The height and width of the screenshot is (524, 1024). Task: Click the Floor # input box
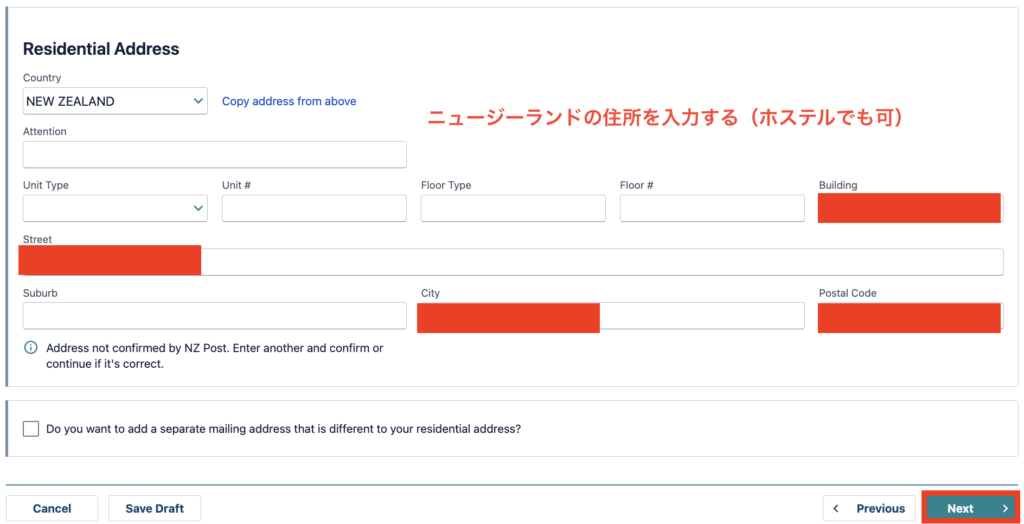point(712,208)
